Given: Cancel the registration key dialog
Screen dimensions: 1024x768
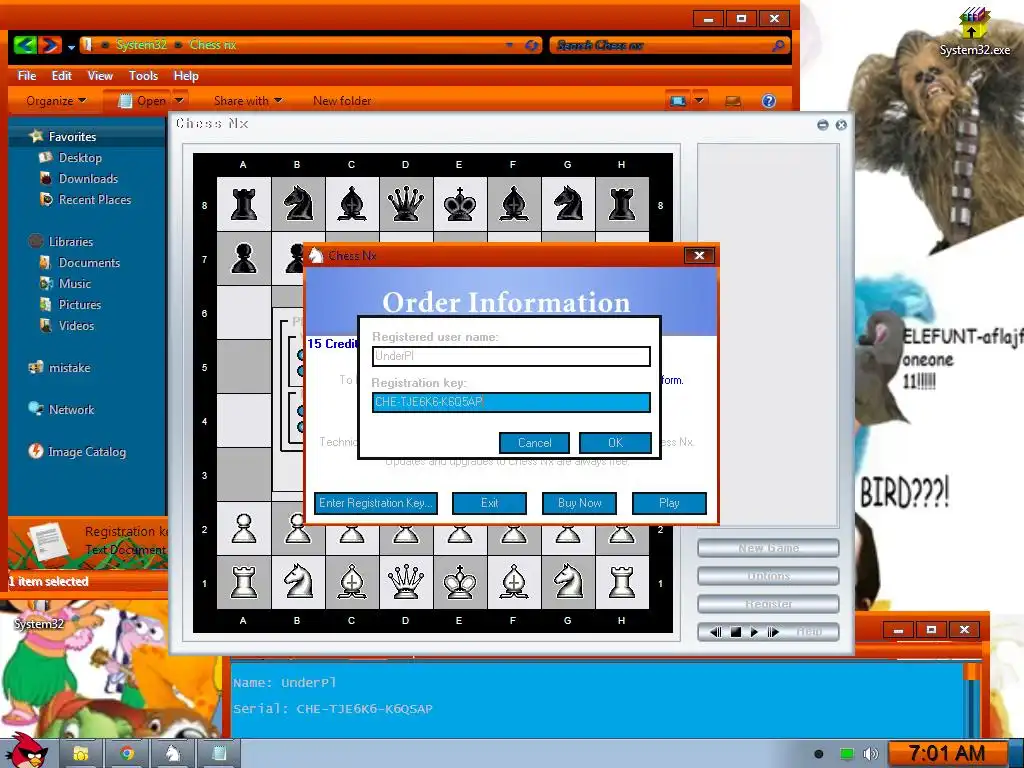Looking at the screenshot, I should [534, 443].
